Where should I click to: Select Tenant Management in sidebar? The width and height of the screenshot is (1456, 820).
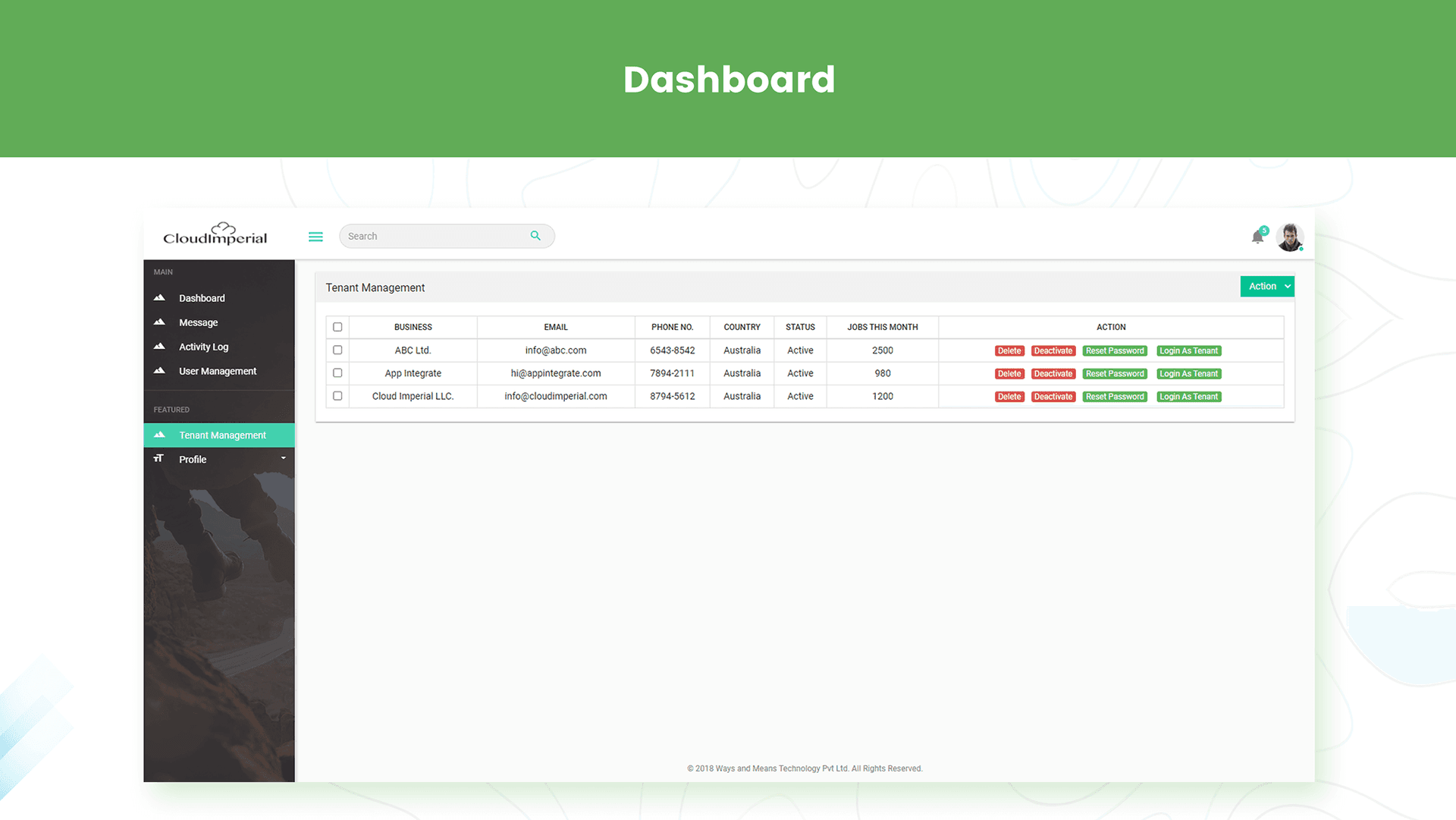click(219, 435)
